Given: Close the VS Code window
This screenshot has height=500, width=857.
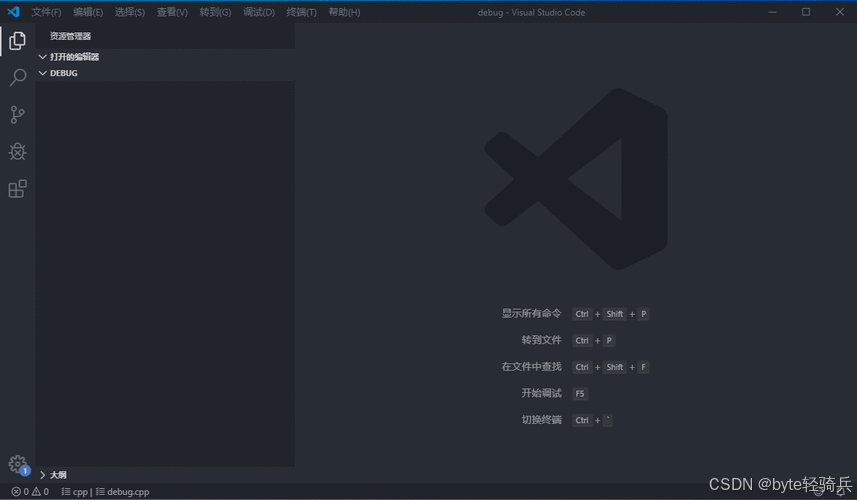Looking at the screenshot, I should pyautogui.click(x=840, y=12).
